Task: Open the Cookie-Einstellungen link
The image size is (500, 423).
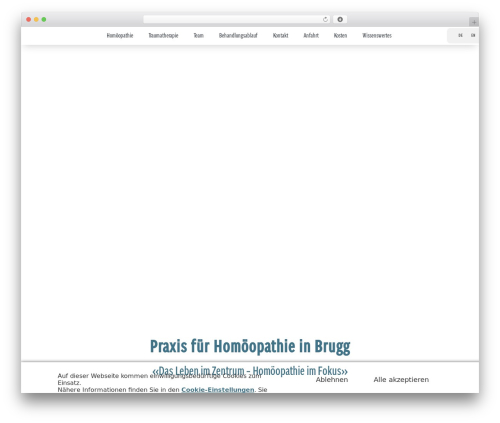Action: point(218,390)
